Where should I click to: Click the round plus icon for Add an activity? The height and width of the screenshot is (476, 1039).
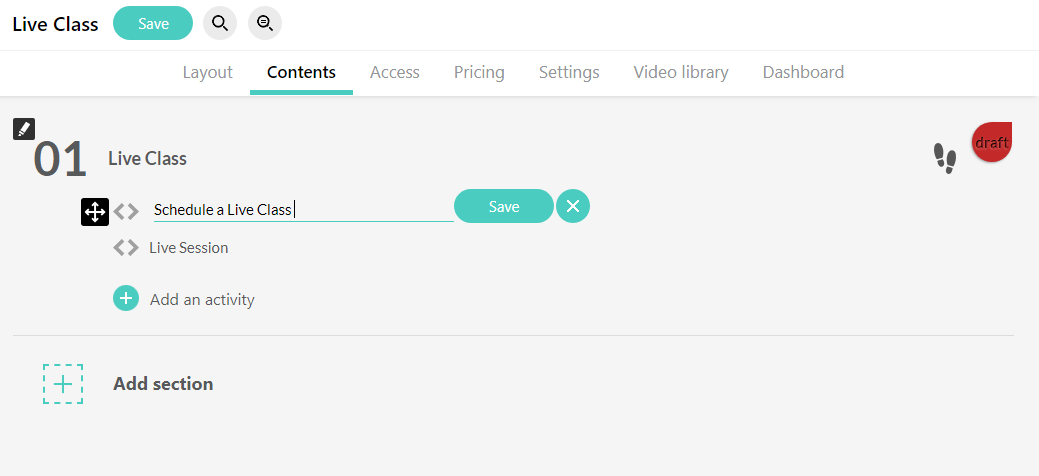(126, 298)
